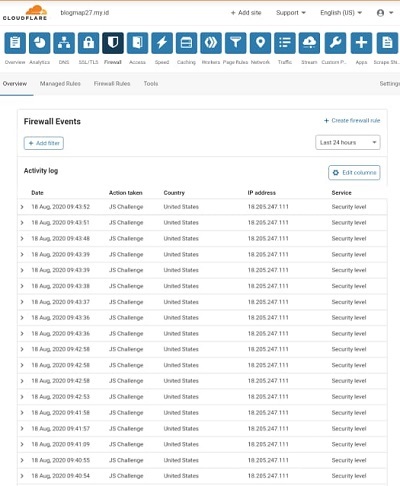The height and width of the screenshot is (486, 400).
Task: Click the Action taken column header
Action: (x=126, y=193)
